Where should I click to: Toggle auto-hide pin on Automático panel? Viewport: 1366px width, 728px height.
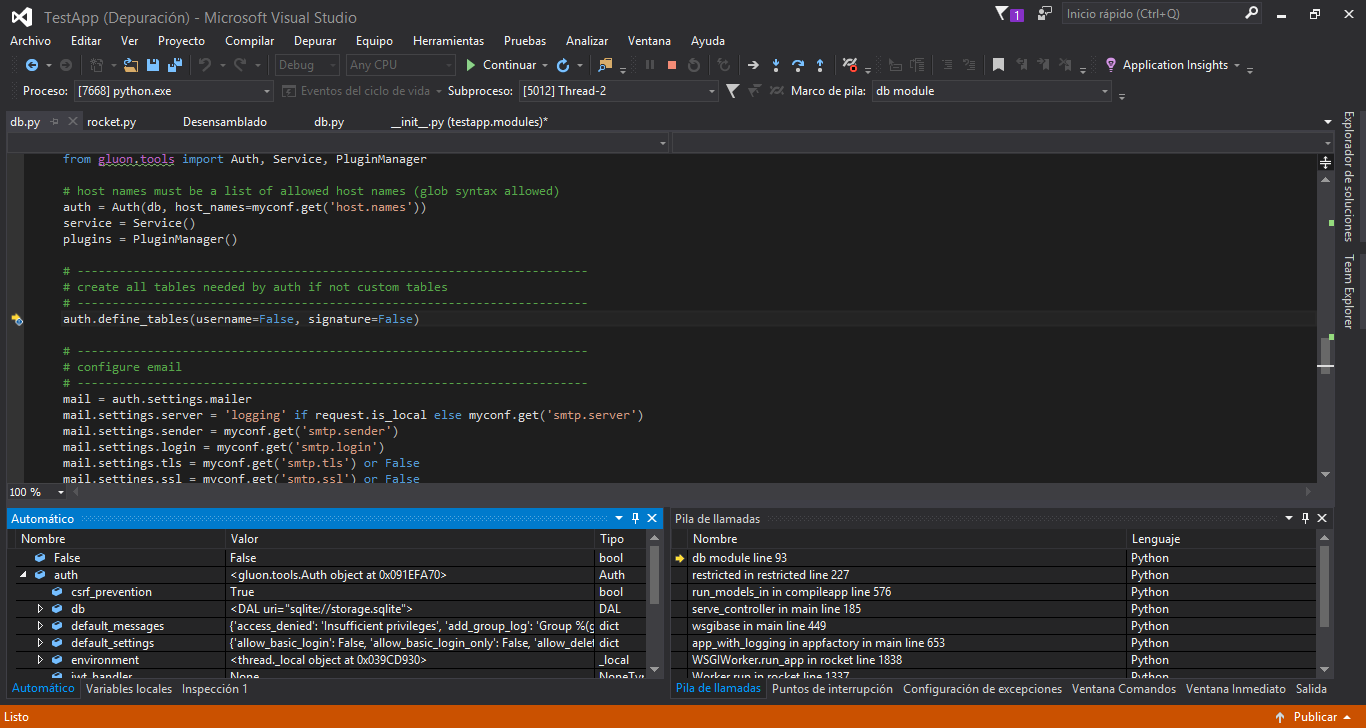click(635, 519)
